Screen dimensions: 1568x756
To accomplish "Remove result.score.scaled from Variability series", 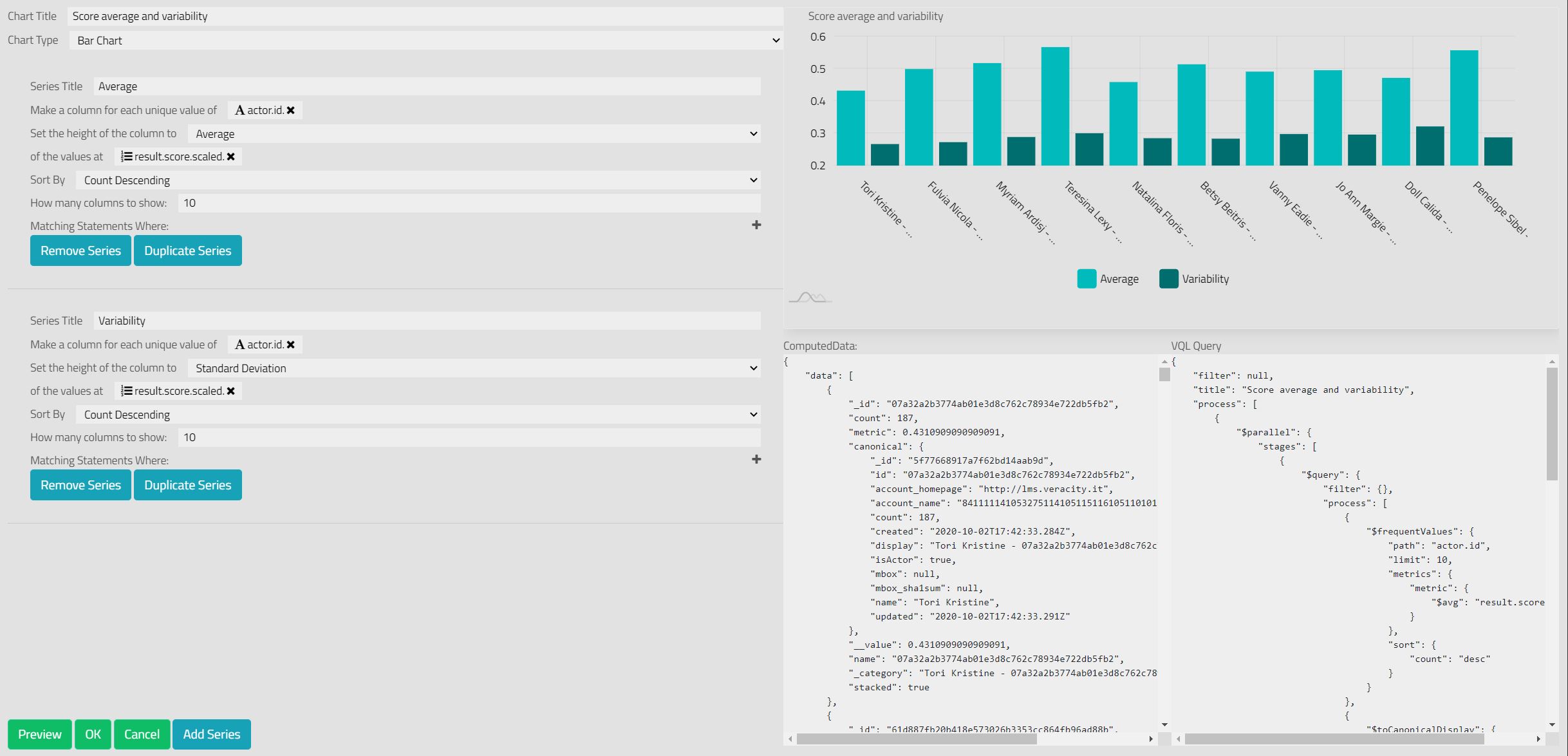I will 231,391.
